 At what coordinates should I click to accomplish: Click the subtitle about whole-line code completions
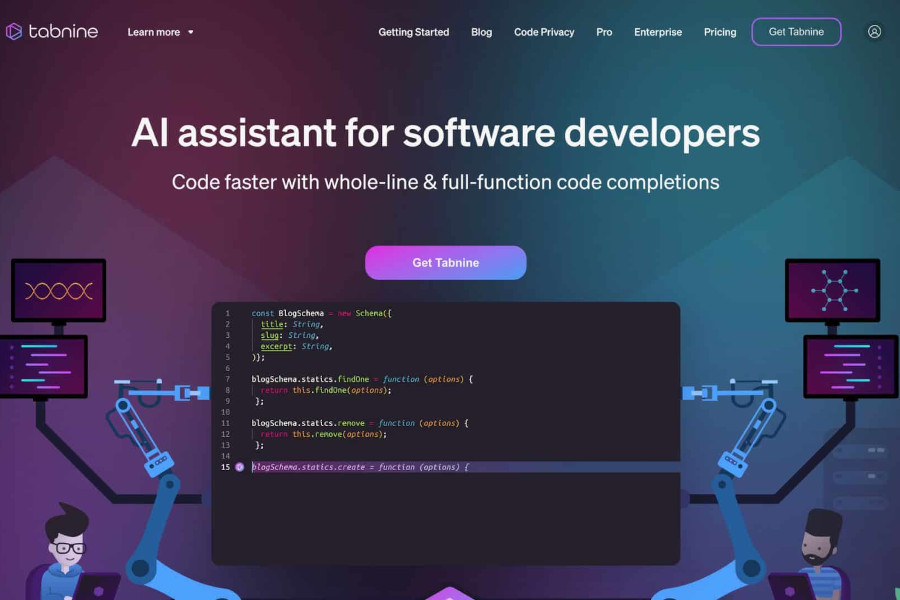(x=445, y=183)
